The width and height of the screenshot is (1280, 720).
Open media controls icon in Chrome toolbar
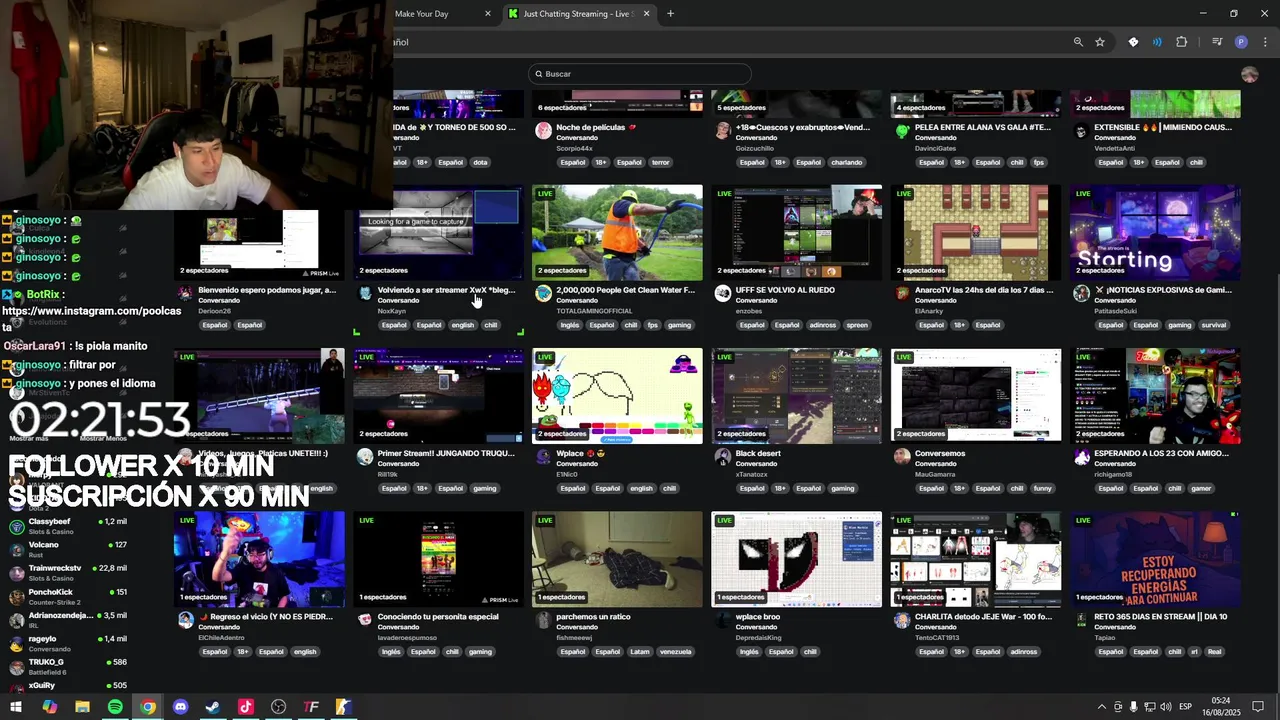[x=1217, y=42]
